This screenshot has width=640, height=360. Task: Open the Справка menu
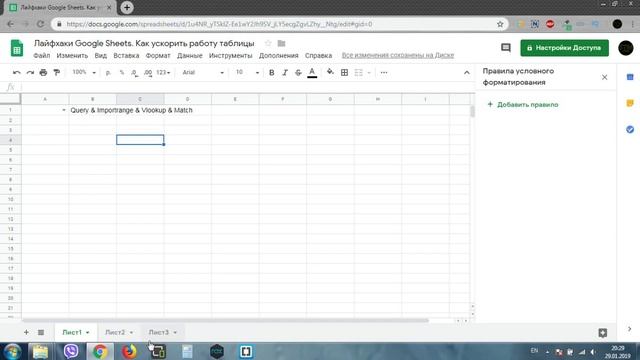pyautogui.click(x=318, y=56)
